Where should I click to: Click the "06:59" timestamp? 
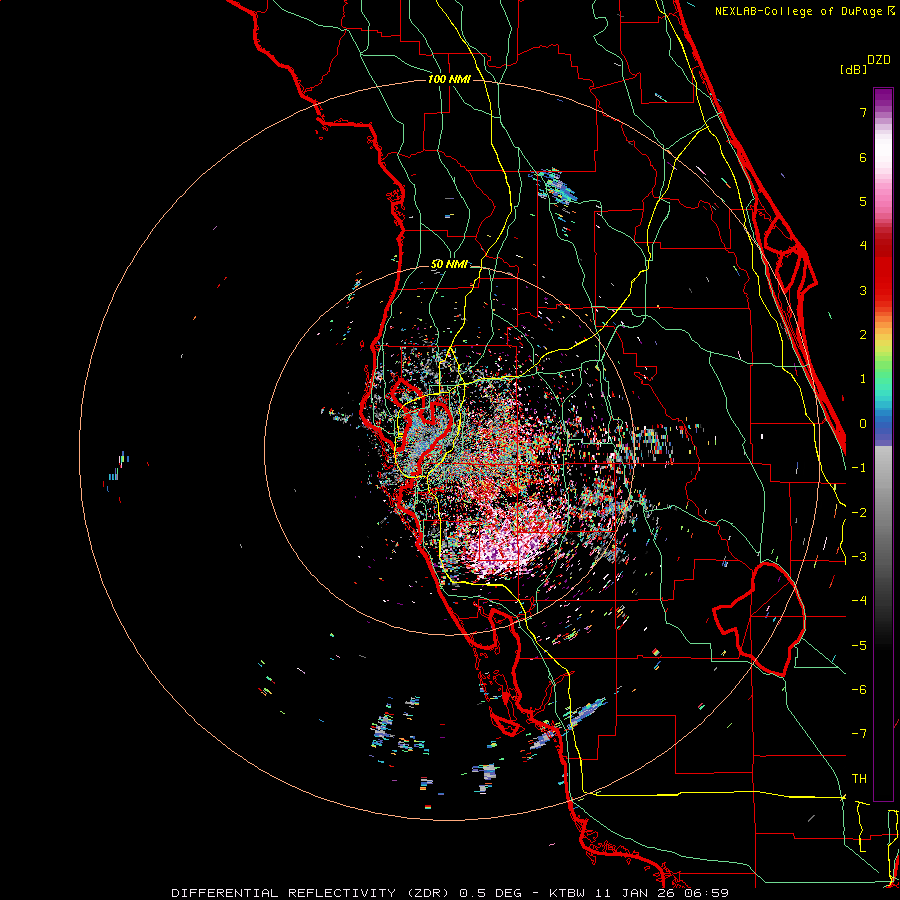(707, 893)
